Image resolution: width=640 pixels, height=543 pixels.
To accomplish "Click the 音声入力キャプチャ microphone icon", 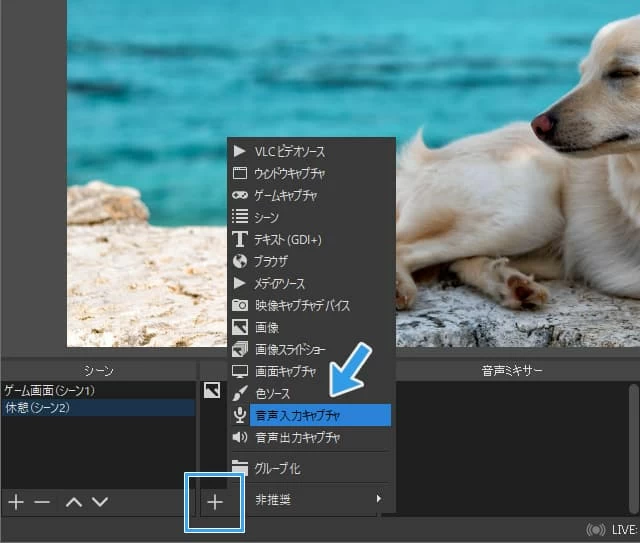I will tap(240, 415).
